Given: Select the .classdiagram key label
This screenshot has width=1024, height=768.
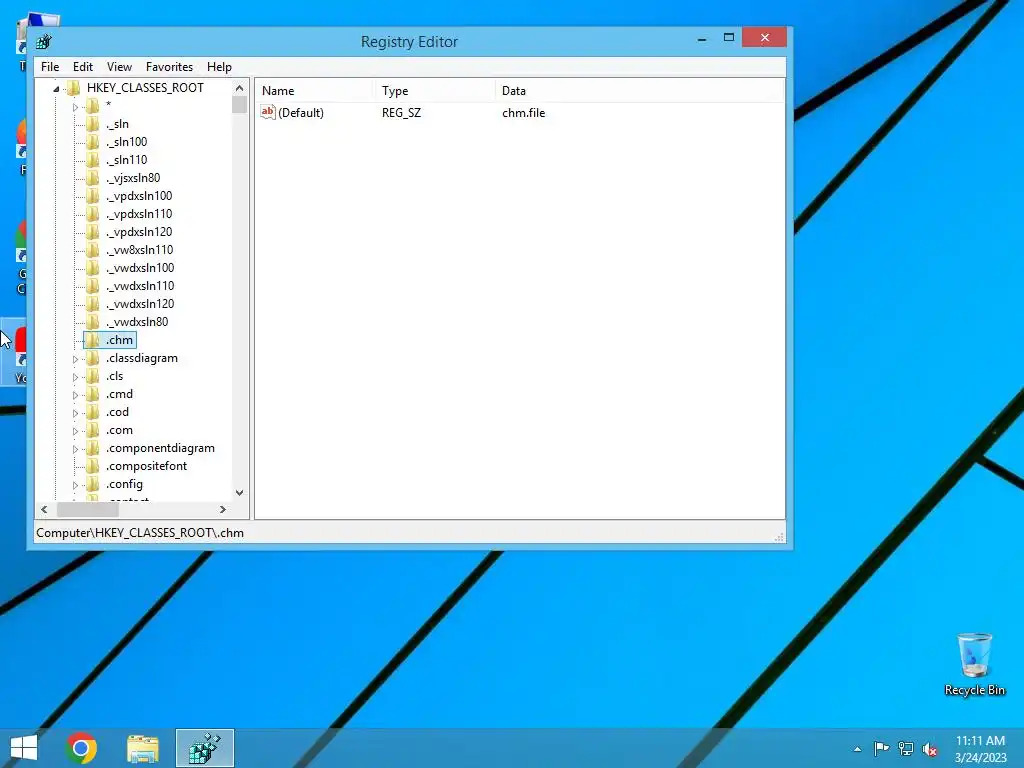Looking at the screenshot, I should click(142, 358).
